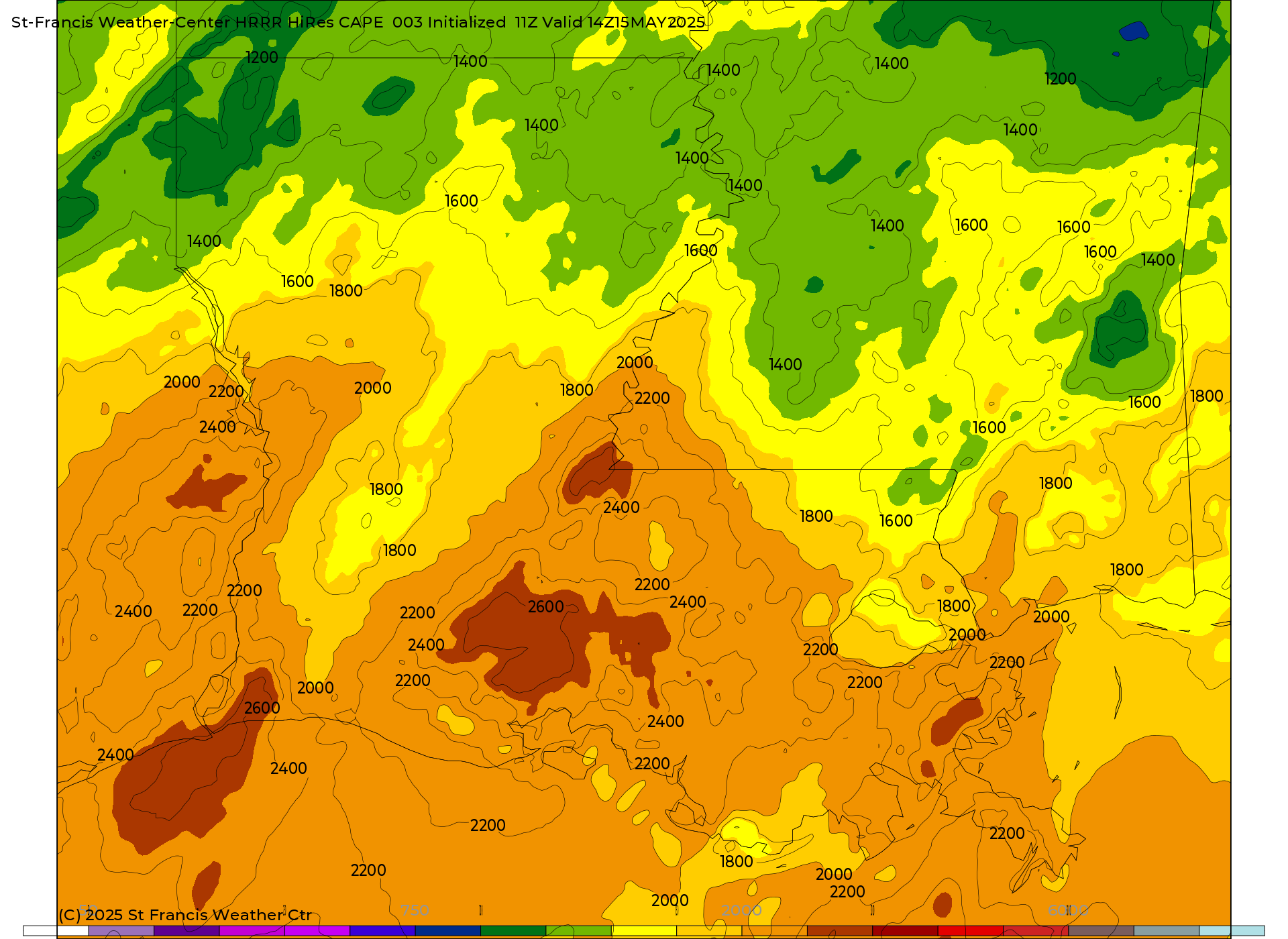Select the light purple swatch in the color bar
This screenshot has width=1288, height=939.
pos(121,931)
